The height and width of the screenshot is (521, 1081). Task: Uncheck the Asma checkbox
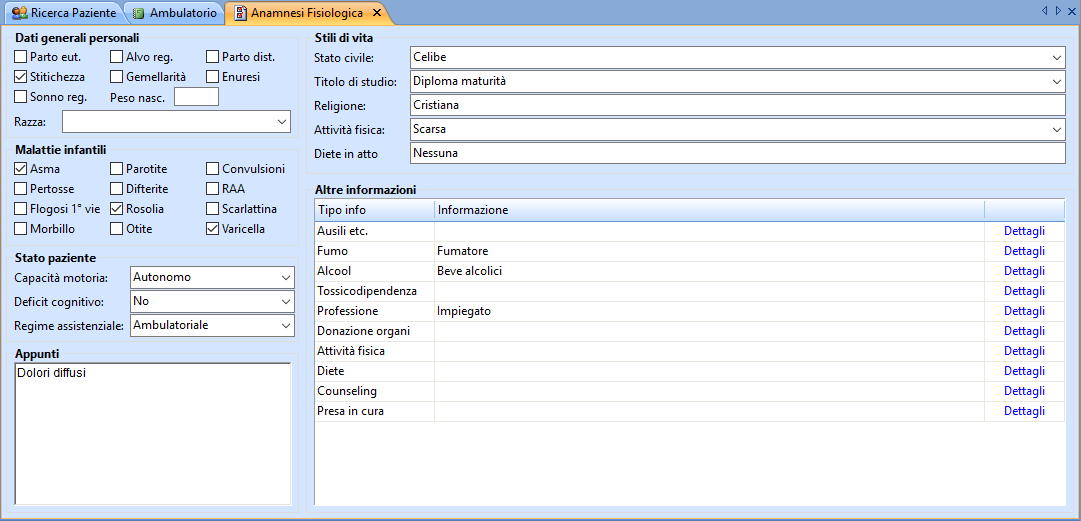point(21,169)
